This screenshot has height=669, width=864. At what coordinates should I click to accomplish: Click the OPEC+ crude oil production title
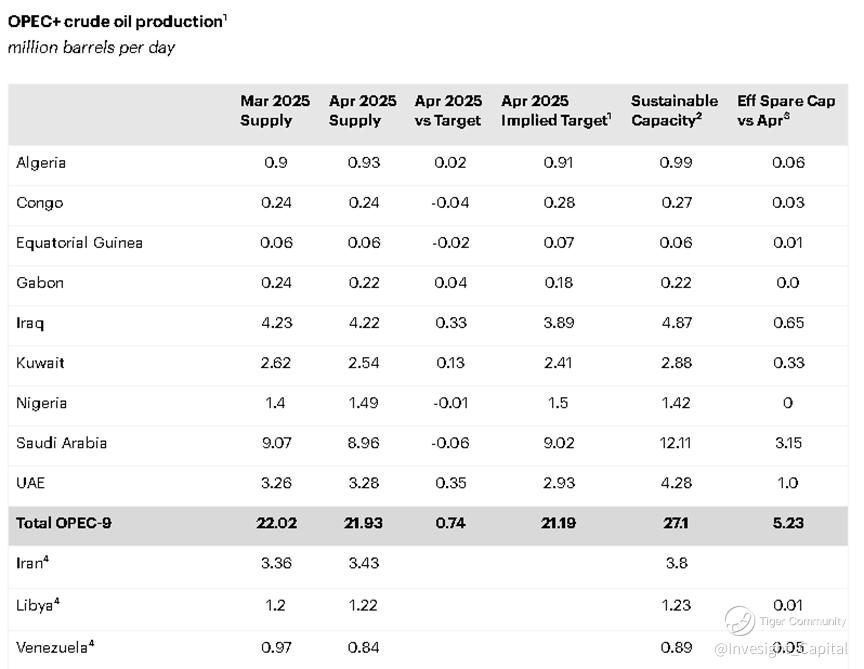(117, 21)
